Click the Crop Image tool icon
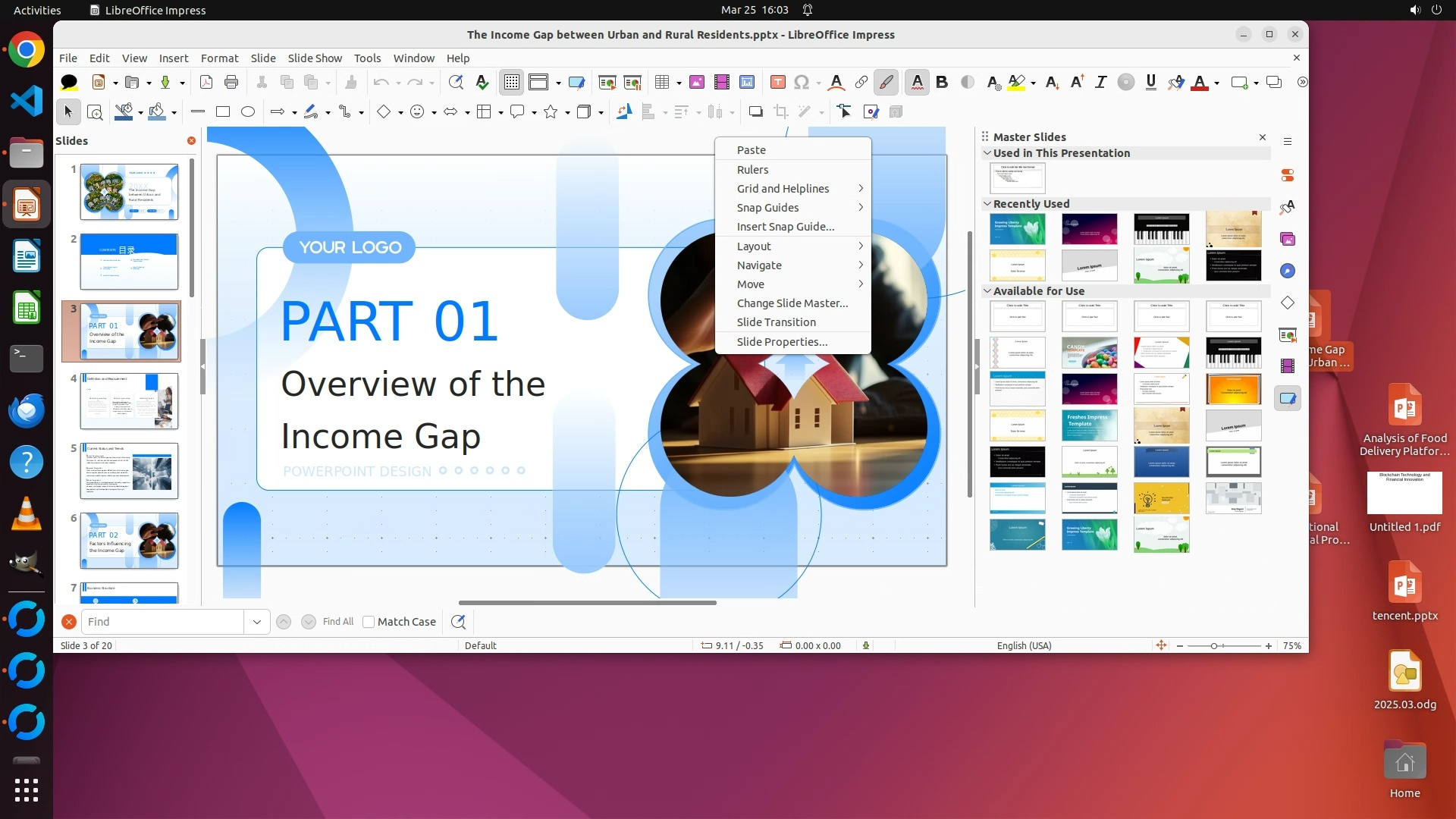 (x=780, y=111)
